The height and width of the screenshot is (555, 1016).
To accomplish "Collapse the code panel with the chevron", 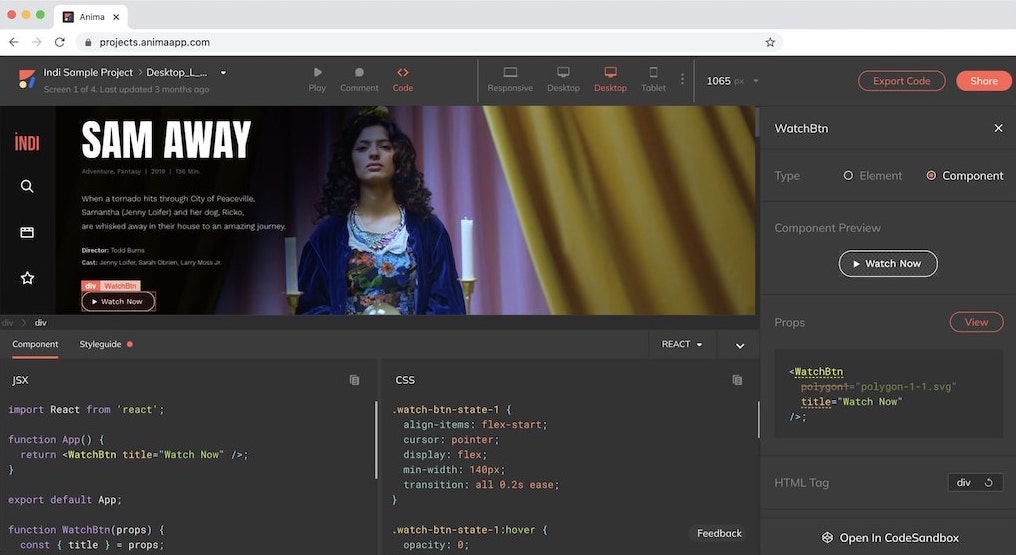I will (x=740, y=345).
